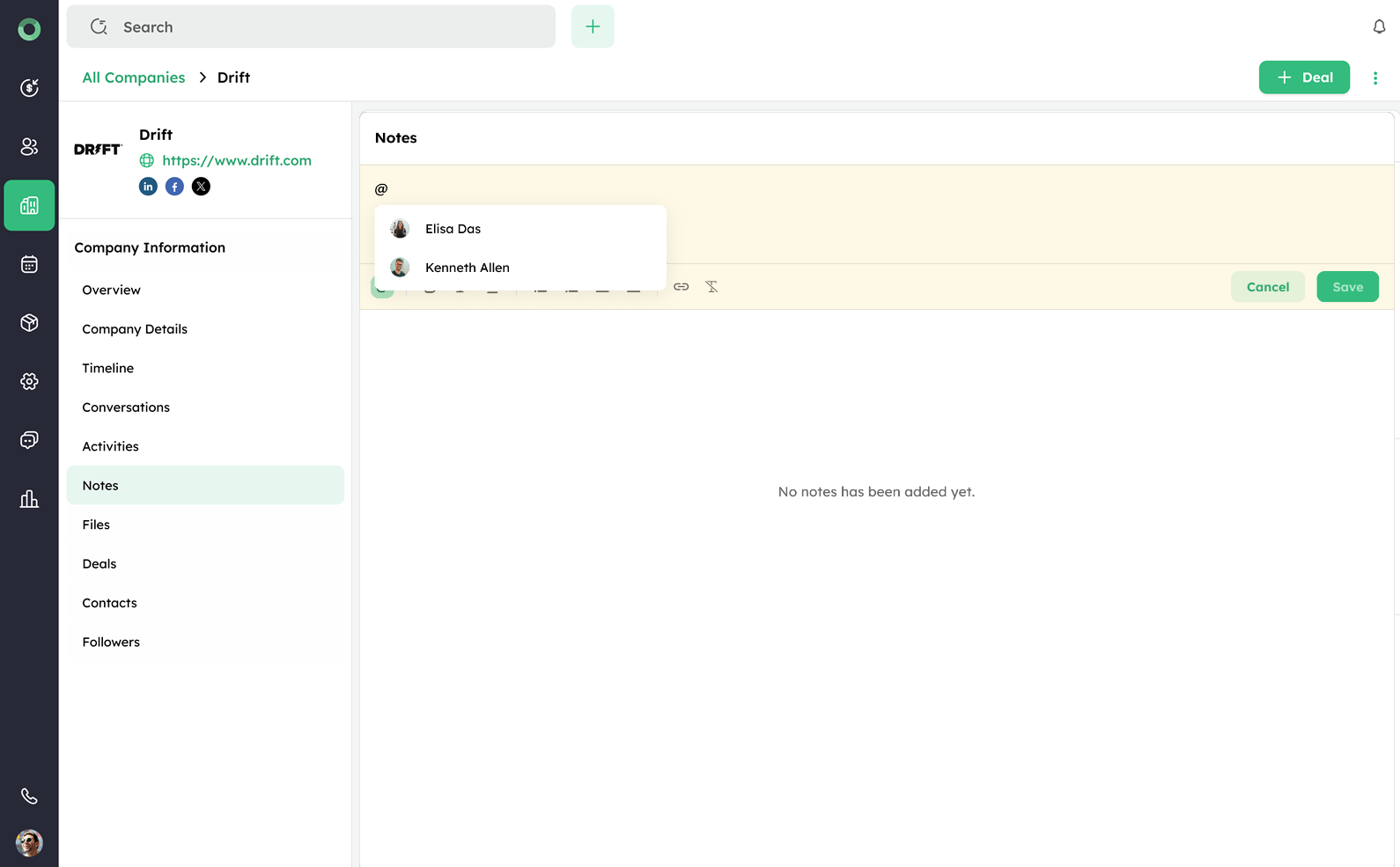This screenshot has height=867, width=1400.
Task: Click the clear formatting icon
Action: [x=711, y=287]
